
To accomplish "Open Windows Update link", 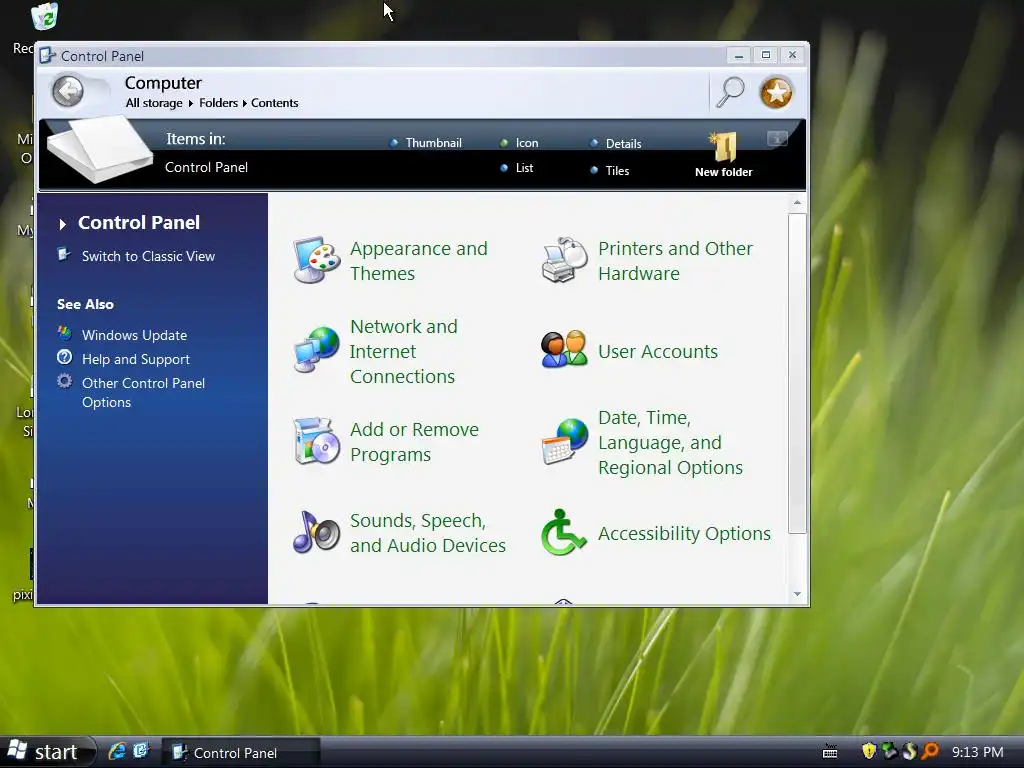I will click(x=135, y=335).
